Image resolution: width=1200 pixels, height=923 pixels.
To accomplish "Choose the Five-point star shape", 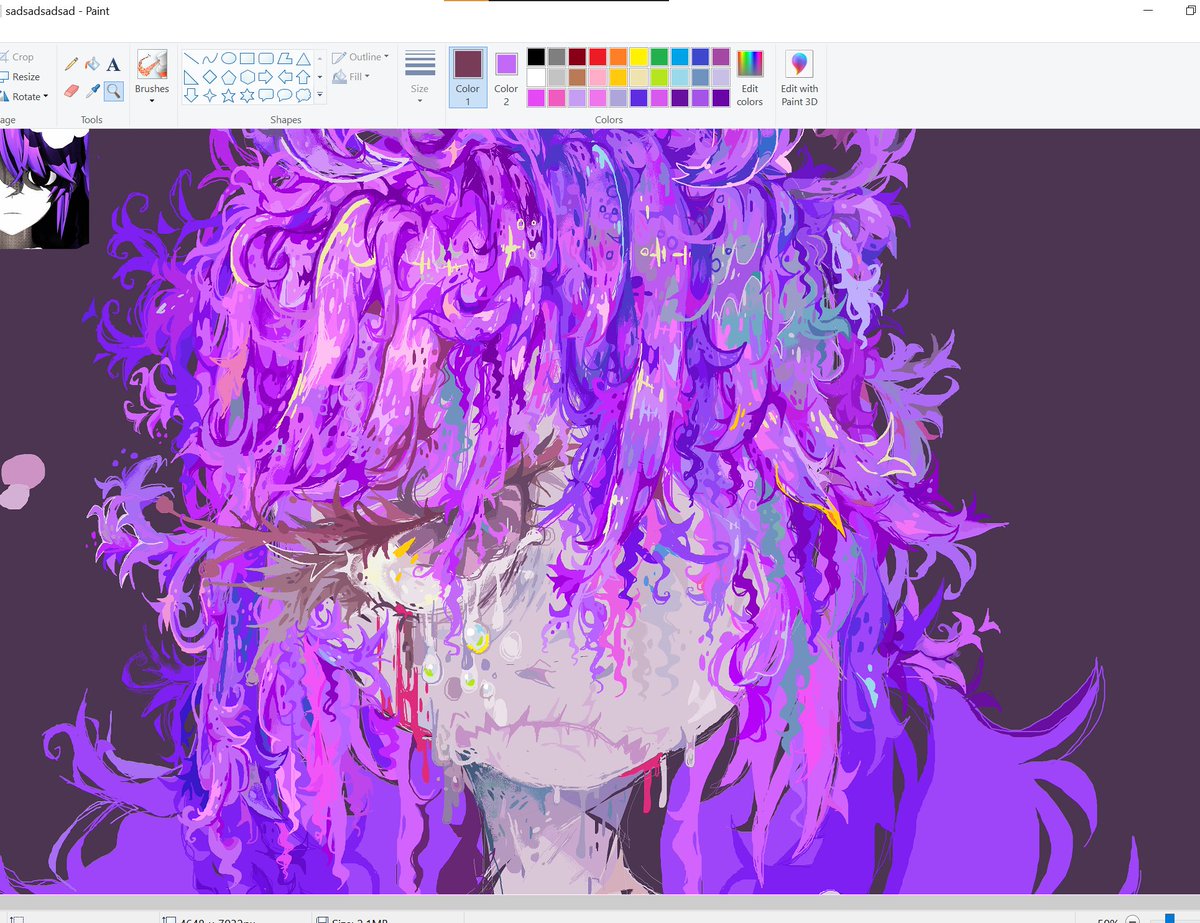I will coord(229,95).
